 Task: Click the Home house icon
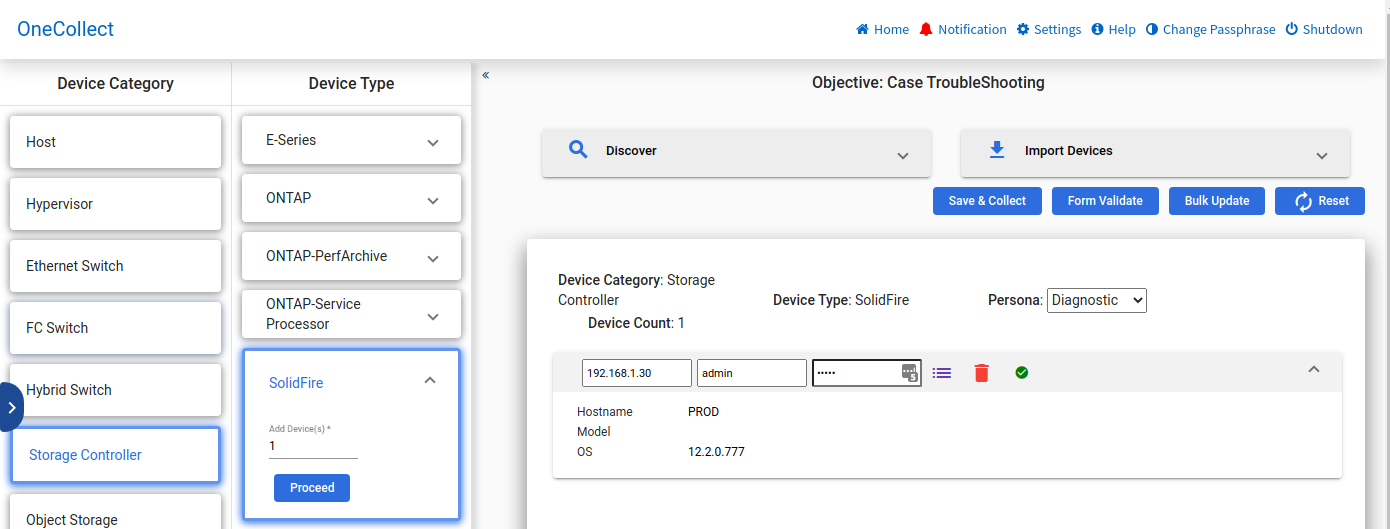pos(862,29)
